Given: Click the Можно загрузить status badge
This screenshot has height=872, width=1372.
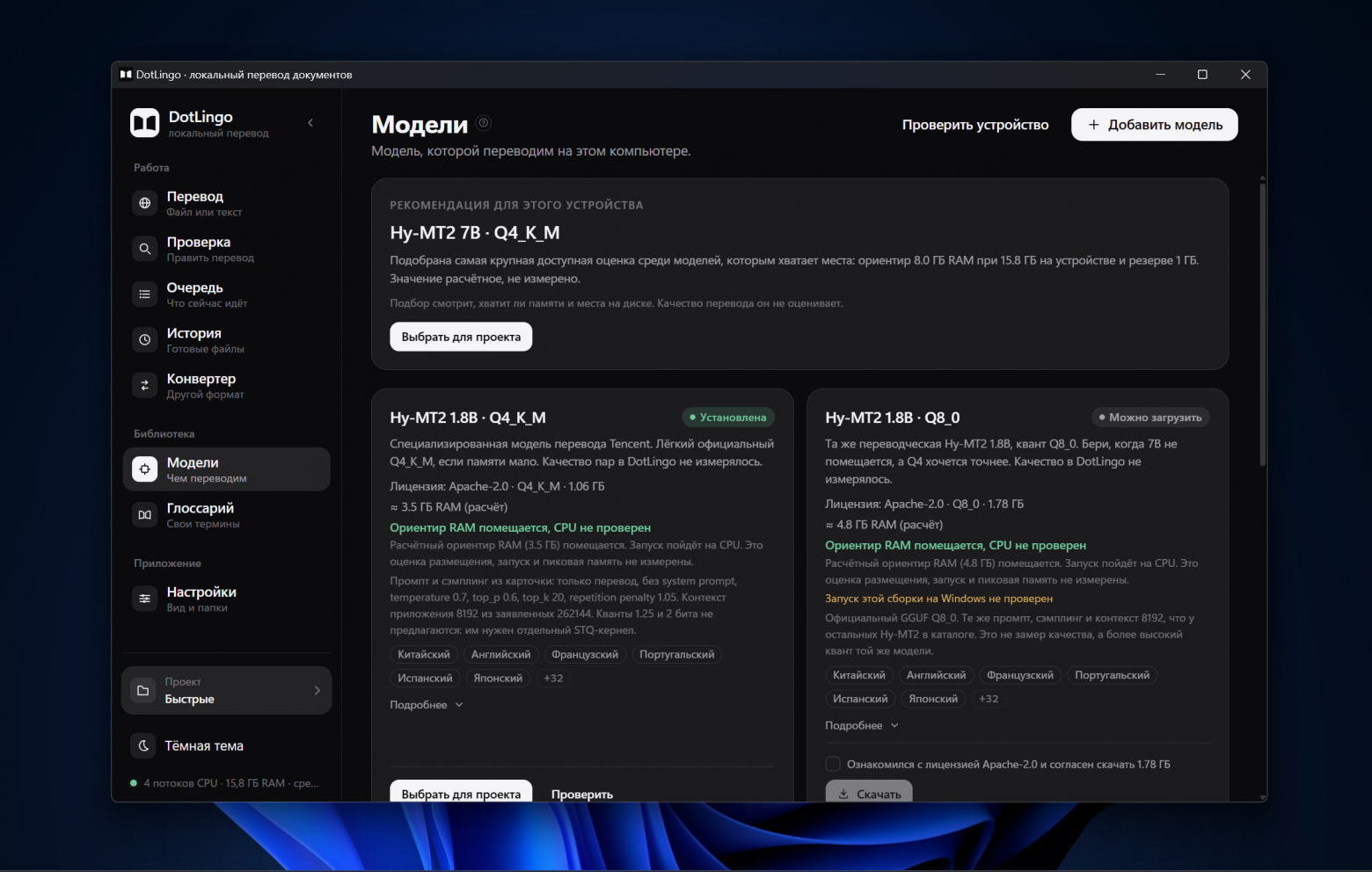Looking at the screenshot, I should tap(1150, 418).
